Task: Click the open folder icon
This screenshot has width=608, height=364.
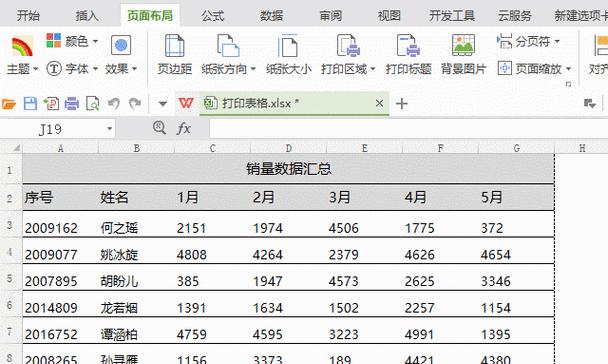Action: click(x=9, y=104)
